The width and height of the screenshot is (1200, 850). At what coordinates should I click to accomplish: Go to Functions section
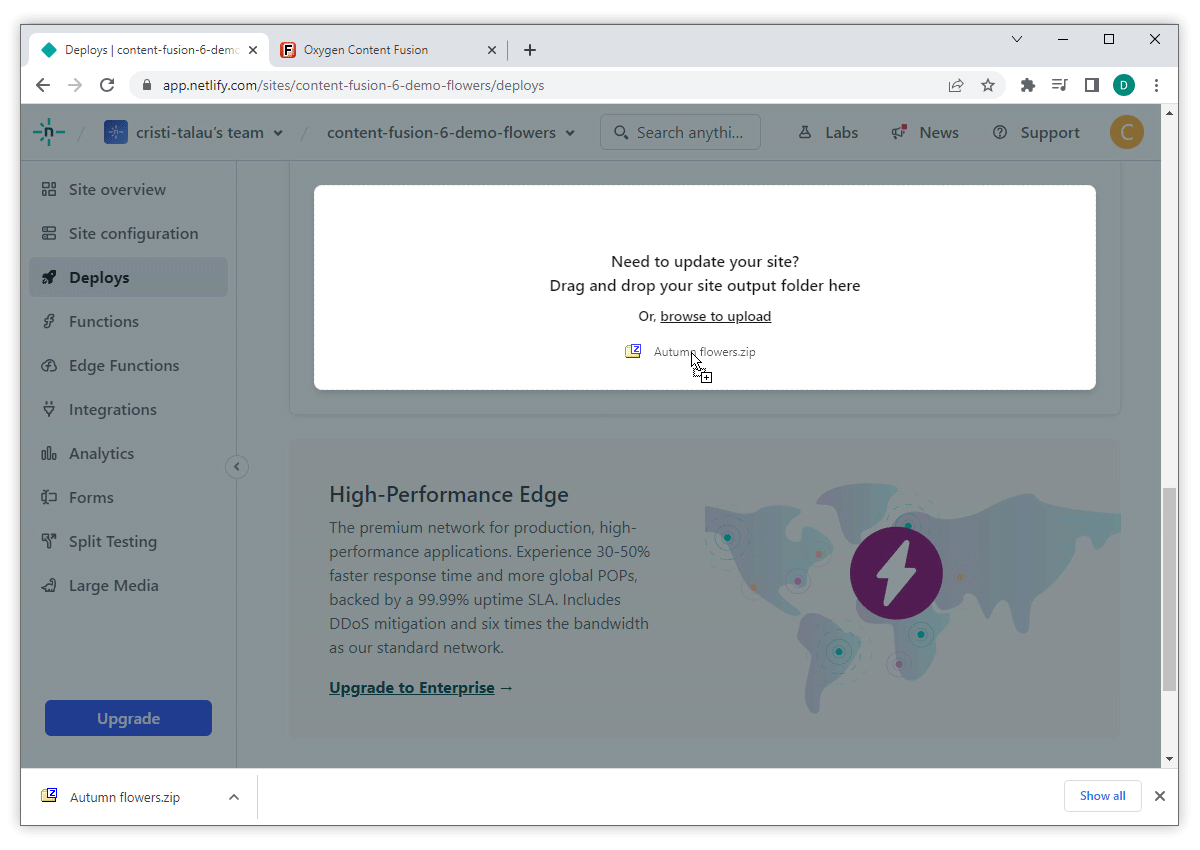pyautogui.click(x=128, y=321)
